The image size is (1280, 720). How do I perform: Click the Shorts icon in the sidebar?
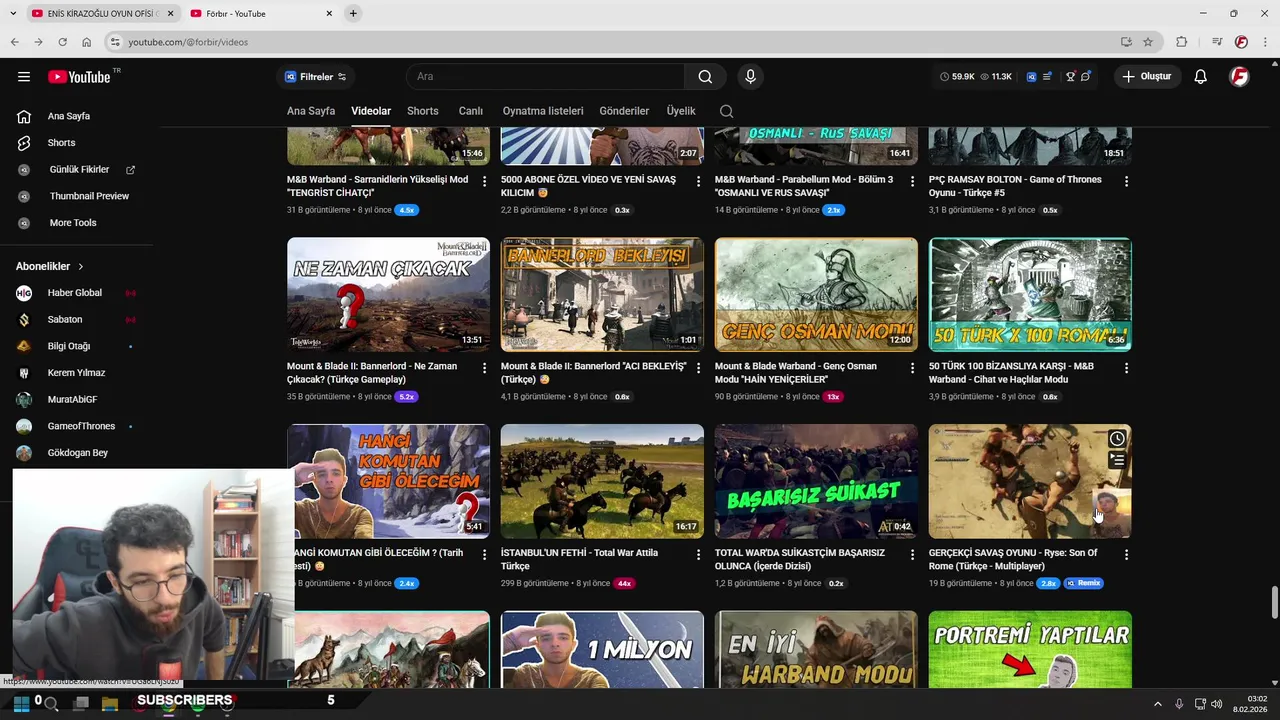click(24, 143)
